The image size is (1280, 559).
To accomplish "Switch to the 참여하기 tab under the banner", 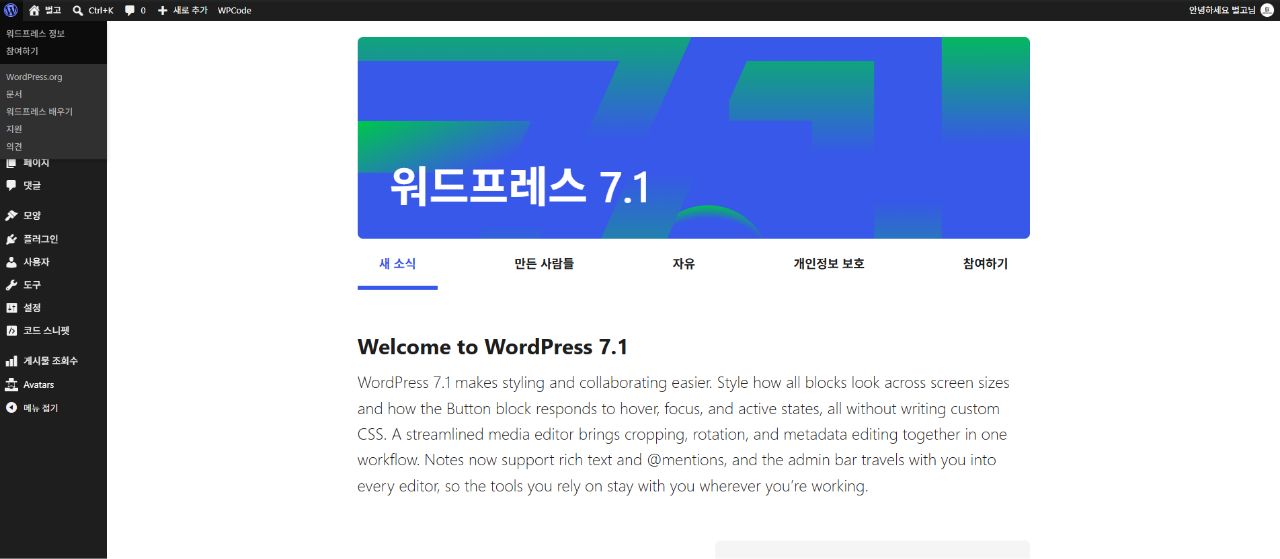I will [x=985, y=264].
